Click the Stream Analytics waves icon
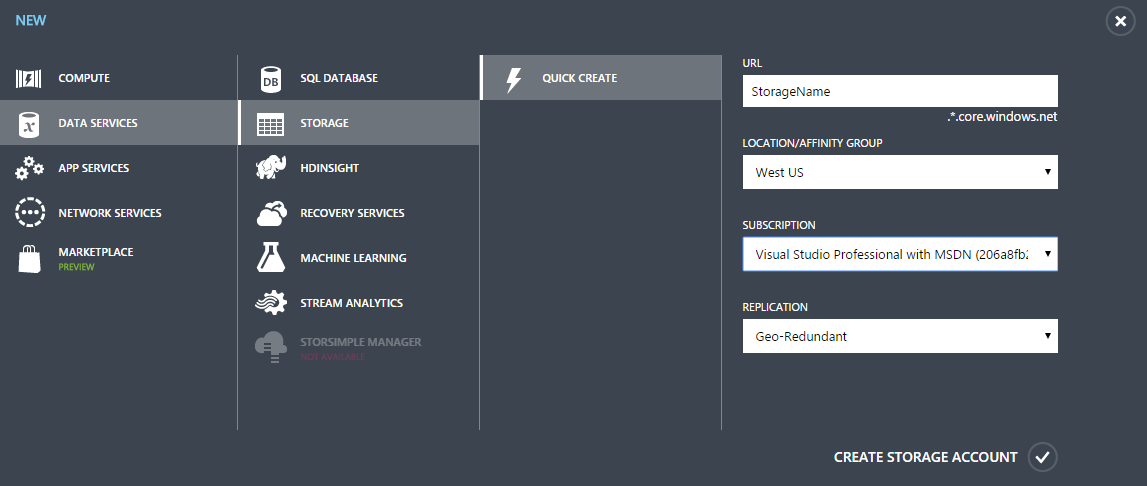Viewport: 1147px width, 486px height. click(x=271, y=303)
